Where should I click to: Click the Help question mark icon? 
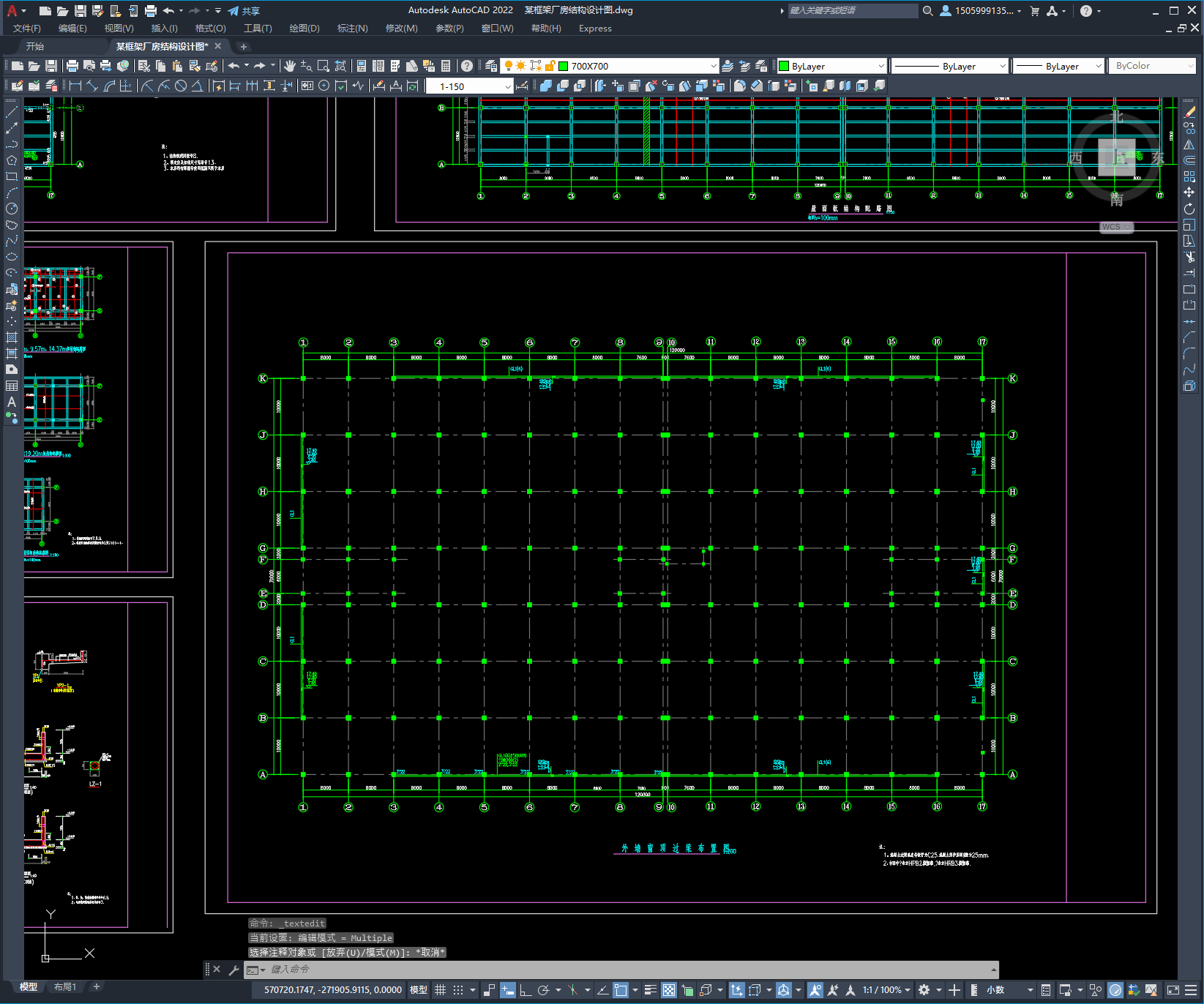tap(467, 66)
